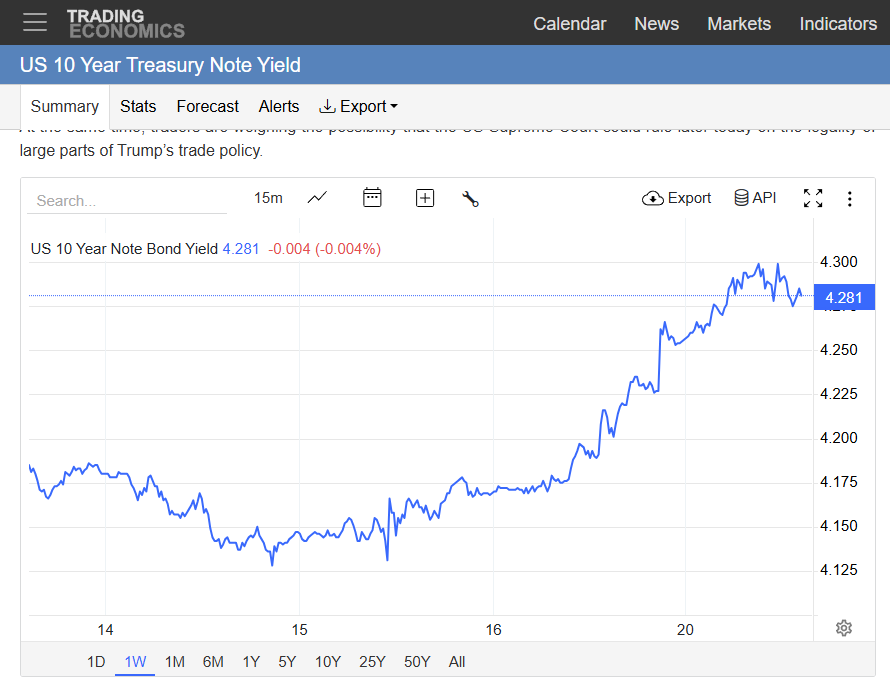This screenshot has height=683, width=890.
Task: Click the US 10 Year Treasury Note Yield heading
Action: point(160,65)
